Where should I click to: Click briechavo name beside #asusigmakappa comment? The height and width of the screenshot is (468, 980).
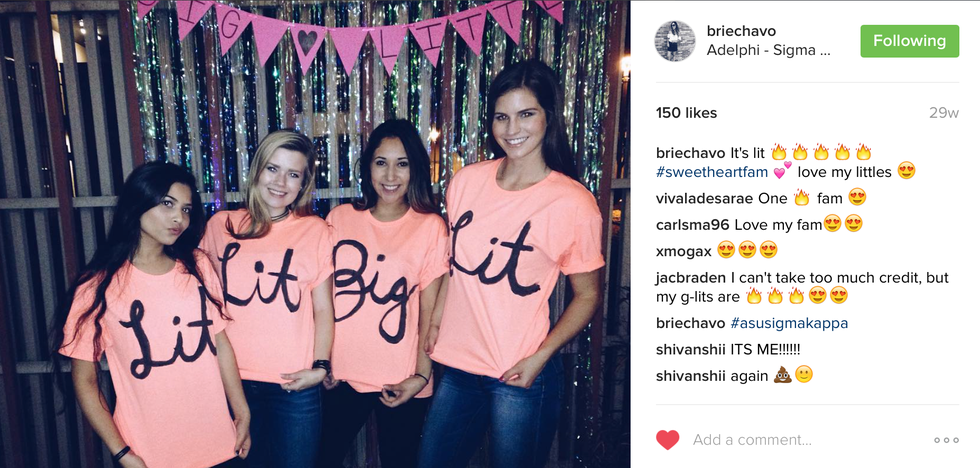(691, 324)
